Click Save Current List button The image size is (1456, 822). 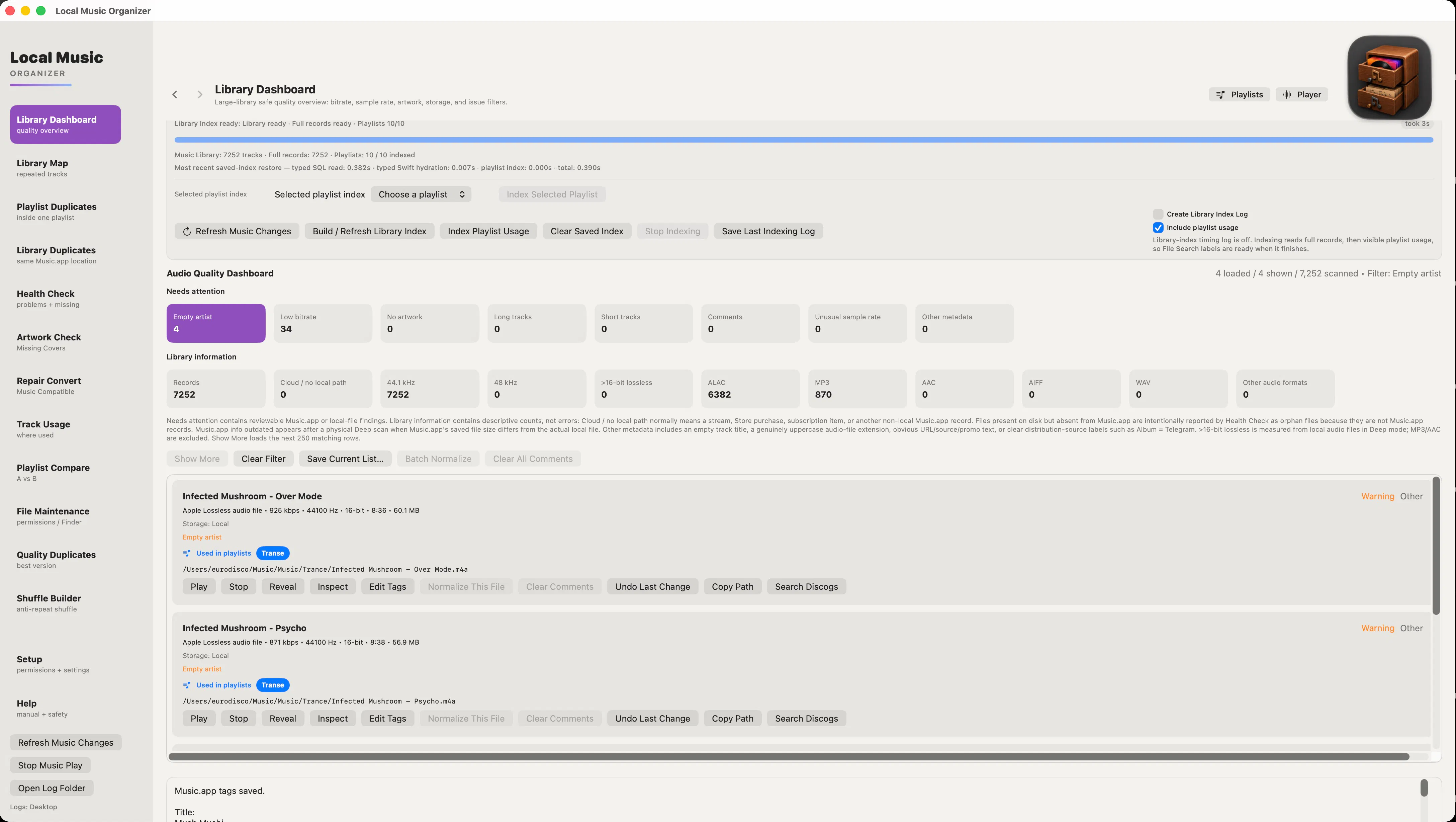click(x=345, y=459)
